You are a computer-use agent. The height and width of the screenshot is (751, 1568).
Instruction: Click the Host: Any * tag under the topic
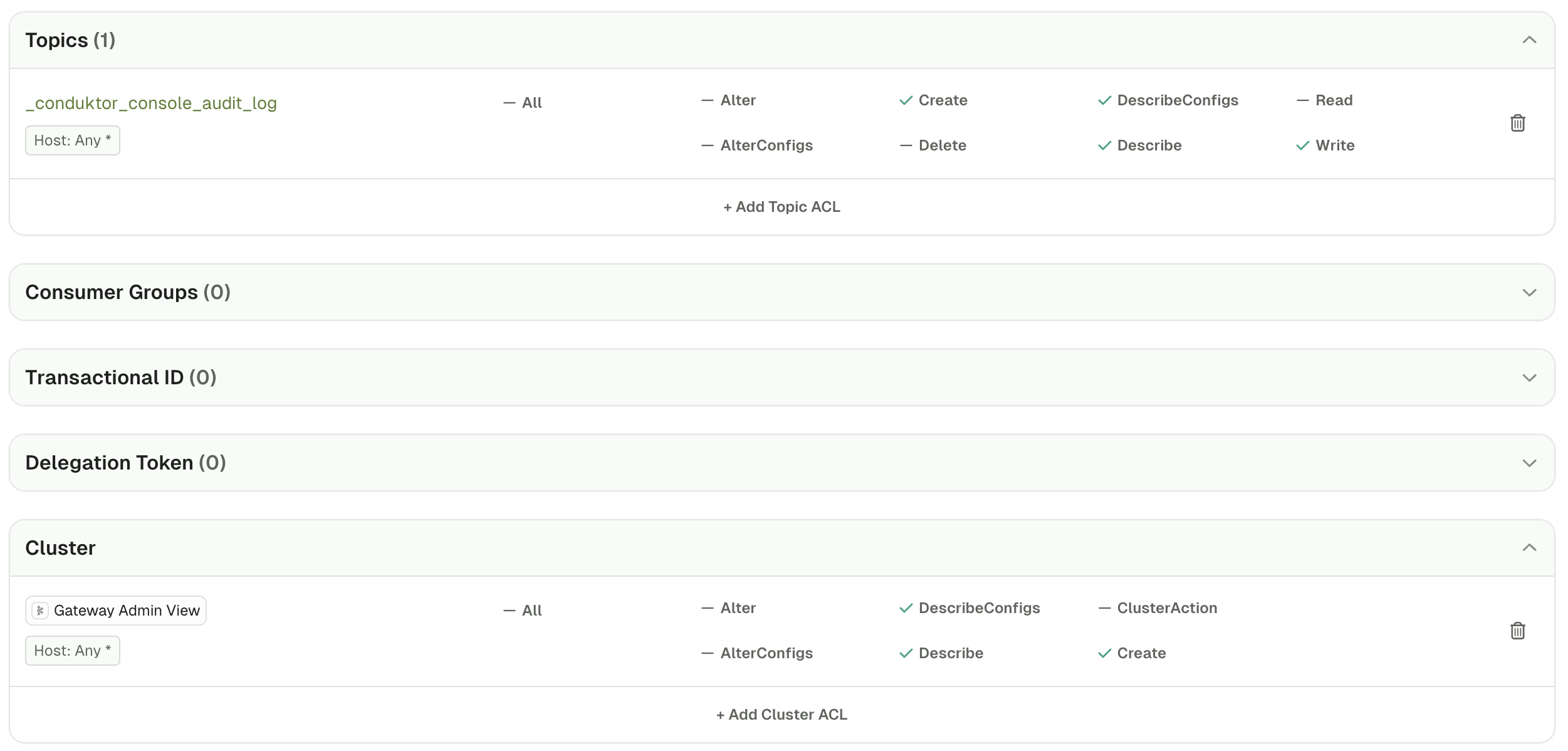coord(73,140)
